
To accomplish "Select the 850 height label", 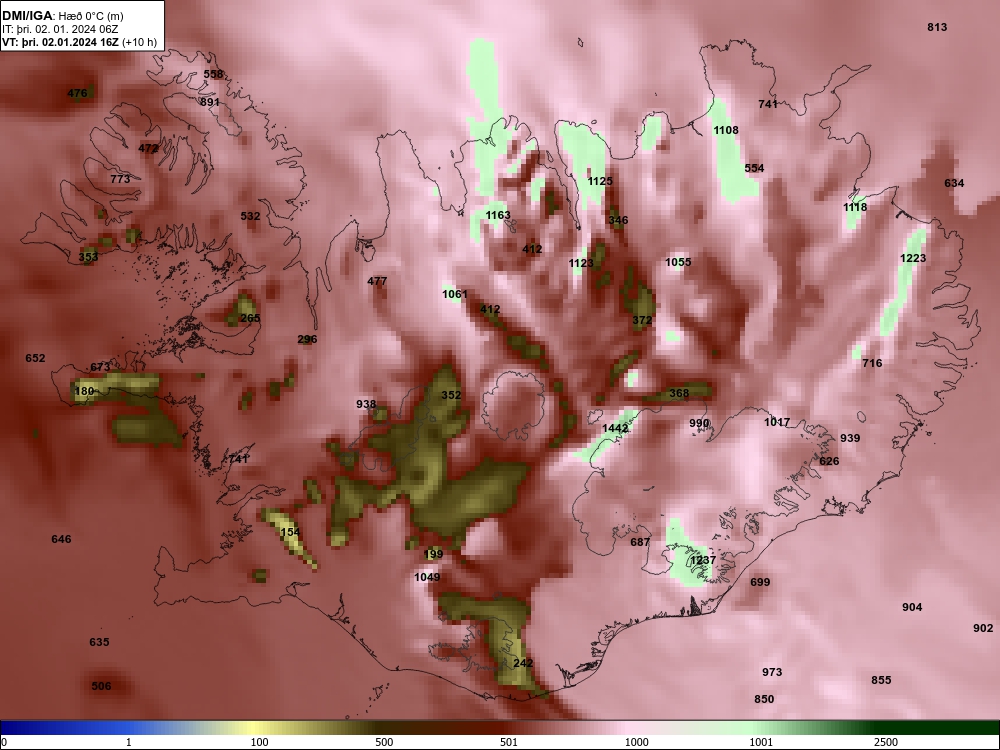I will click(x=764, y=699).
